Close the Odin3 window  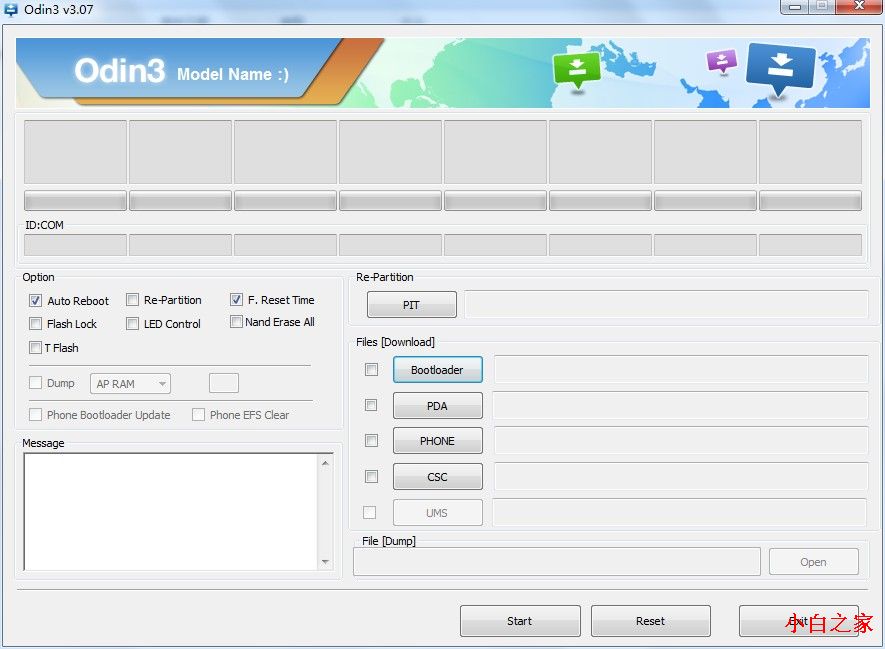[x=859, y=6]
